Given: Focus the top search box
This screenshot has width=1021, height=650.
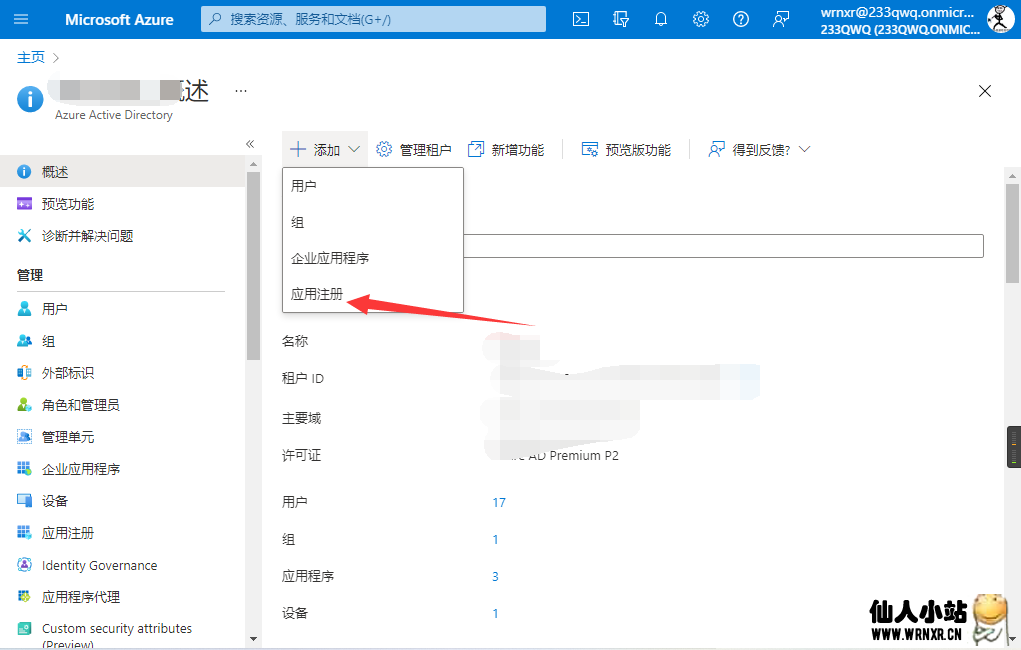Looking at the screenshot, I should 373,20.
